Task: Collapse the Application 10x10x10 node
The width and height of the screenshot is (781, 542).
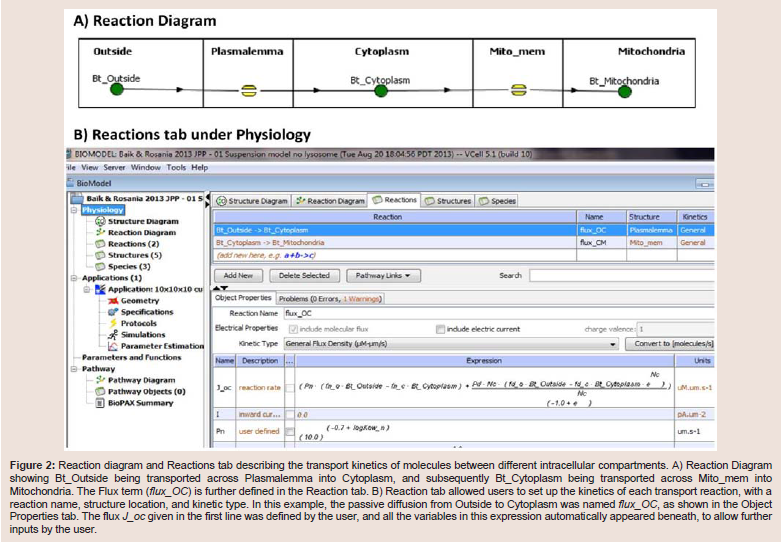Action: [87, 289]
